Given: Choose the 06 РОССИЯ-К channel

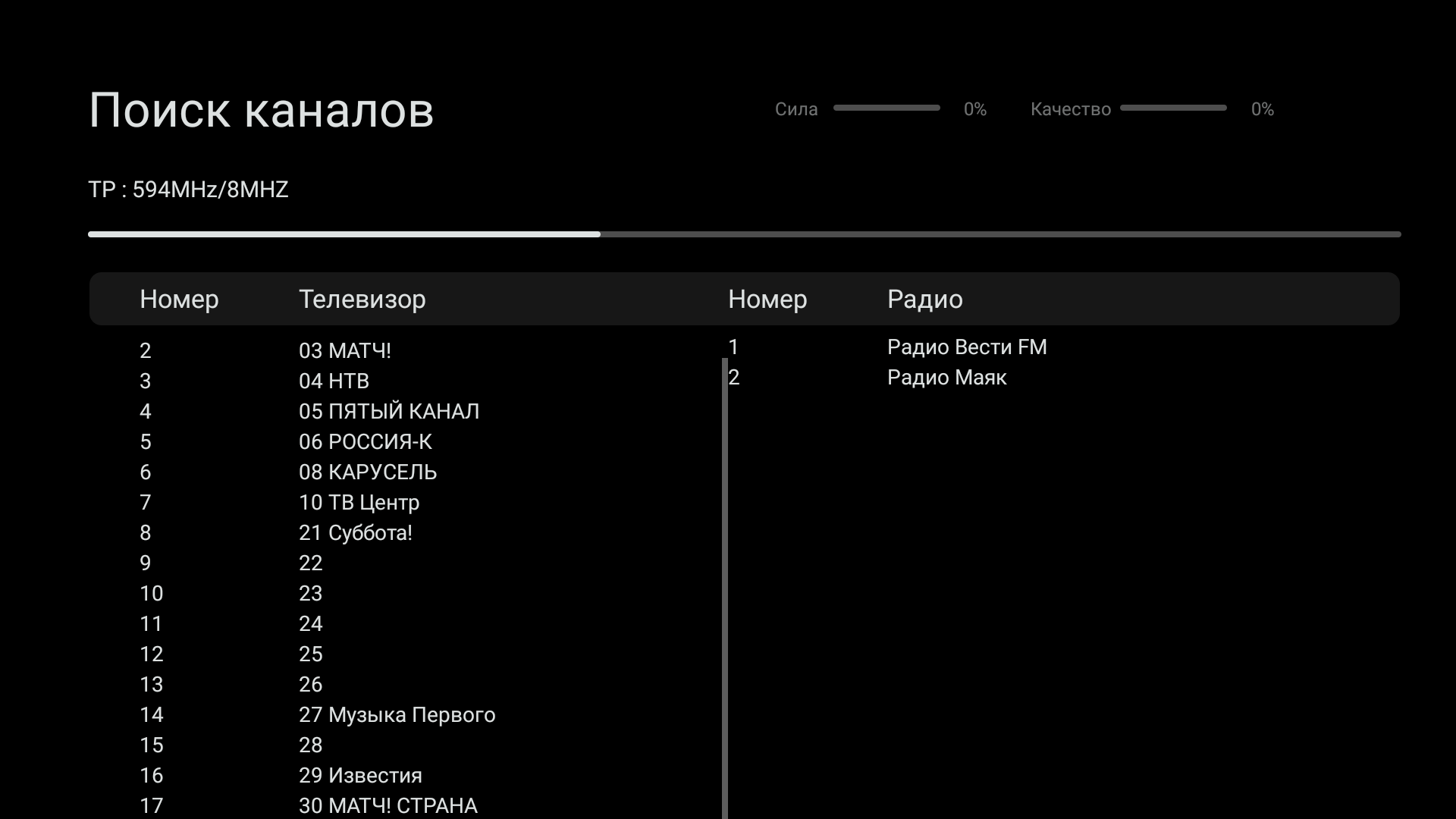Looking at the screenshot, I should coord(365,442).
